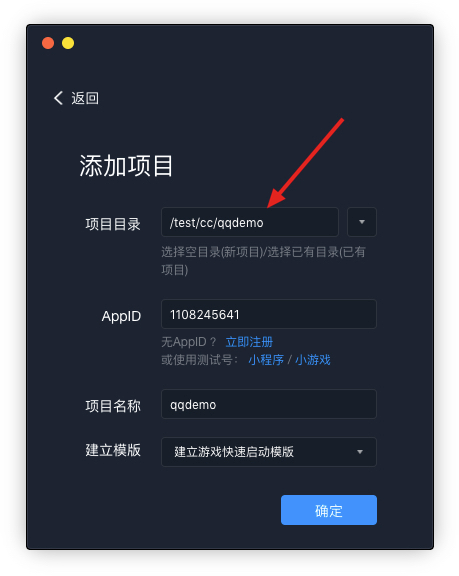Viewport: 459px width, 576px height.
Task: Confirm with the blue 确定 button
Action: click(329, 510)
